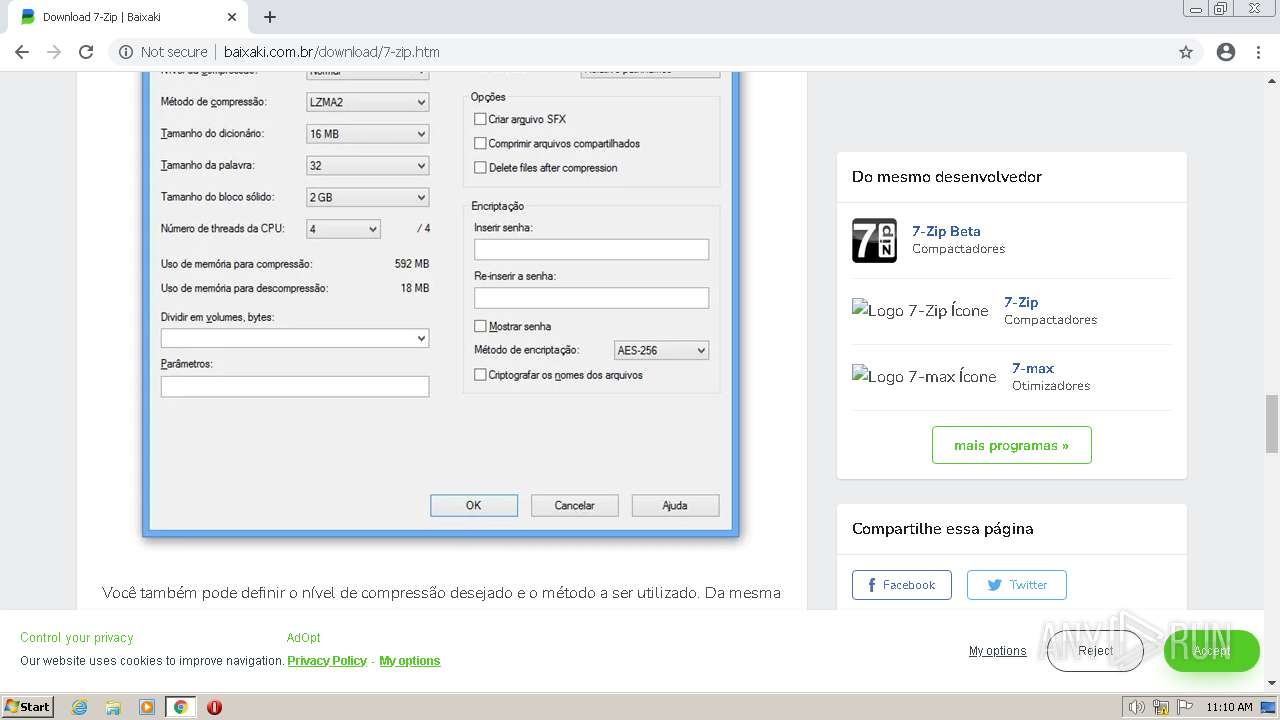Click the Inserir senha field
The height and width of the screenshot is (720, 1280).
click(591, 250)
